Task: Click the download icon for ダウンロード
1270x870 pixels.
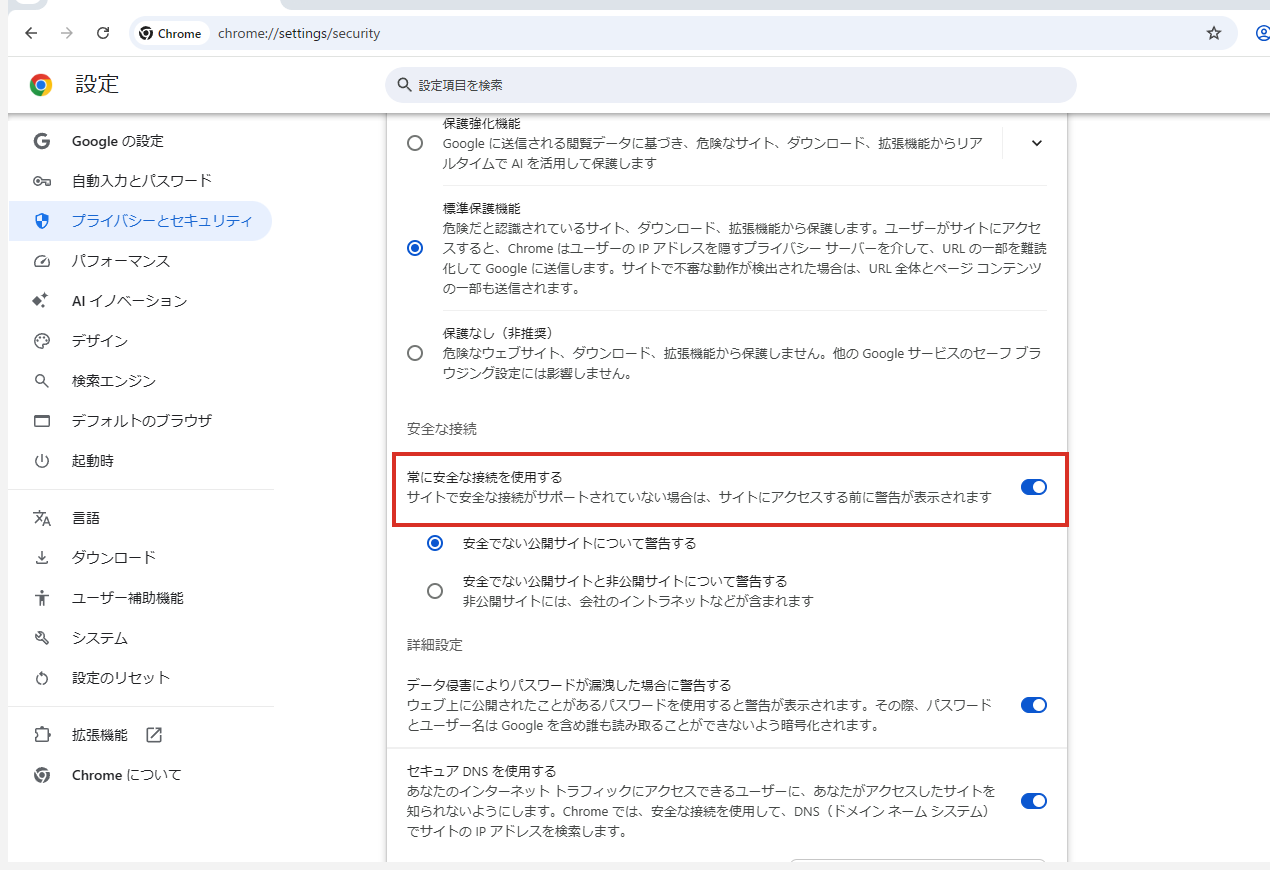Action: [x=41, y=558]
